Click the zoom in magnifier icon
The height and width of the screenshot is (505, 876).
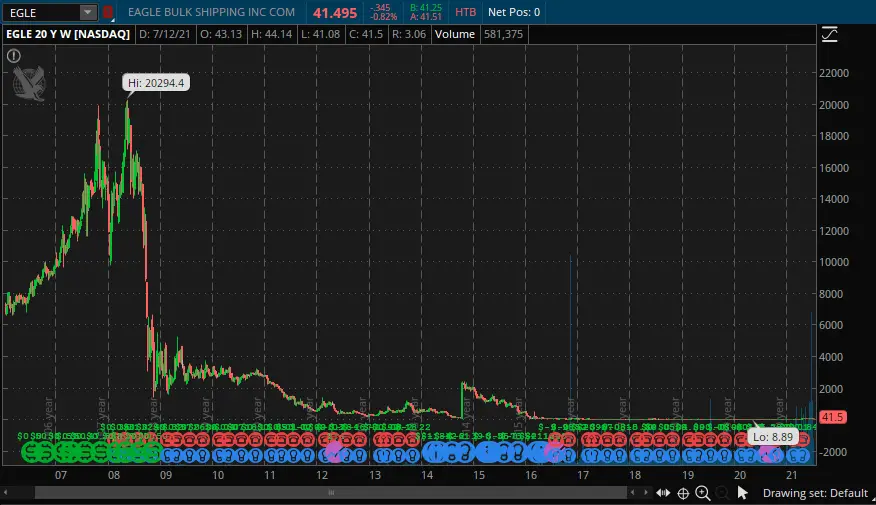[703, 493]
